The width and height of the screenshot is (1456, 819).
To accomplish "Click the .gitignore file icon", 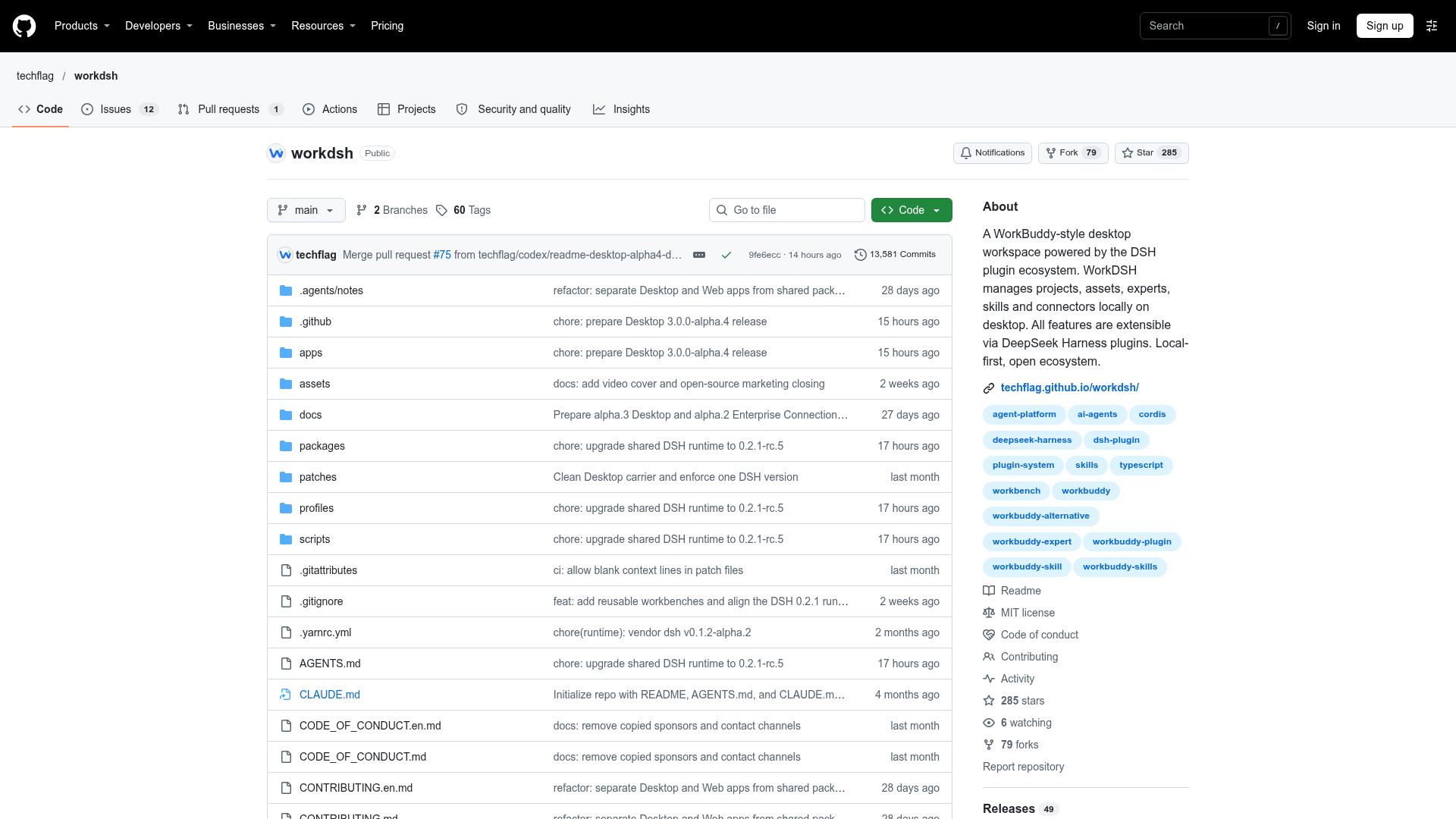I will coord(286,601).
